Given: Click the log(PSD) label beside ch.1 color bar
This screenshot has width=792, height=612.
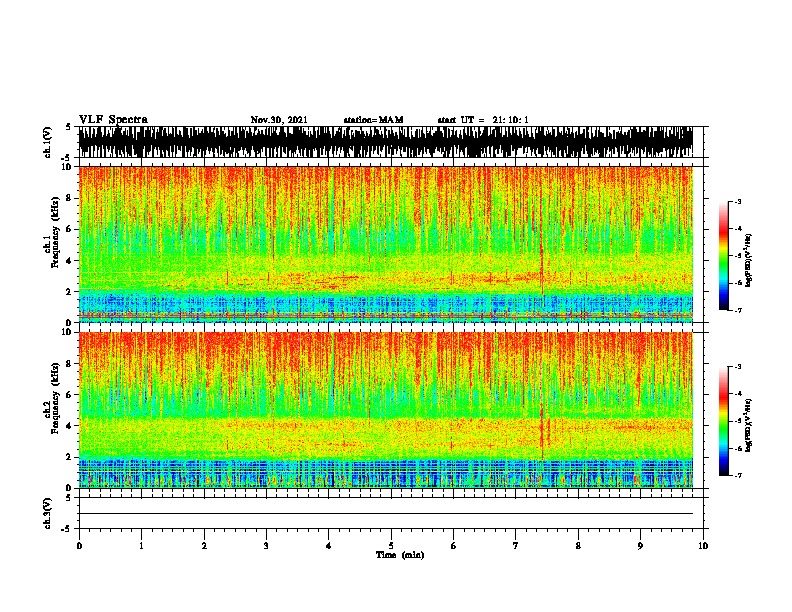Looking at the screenshot, I should 748,260.
